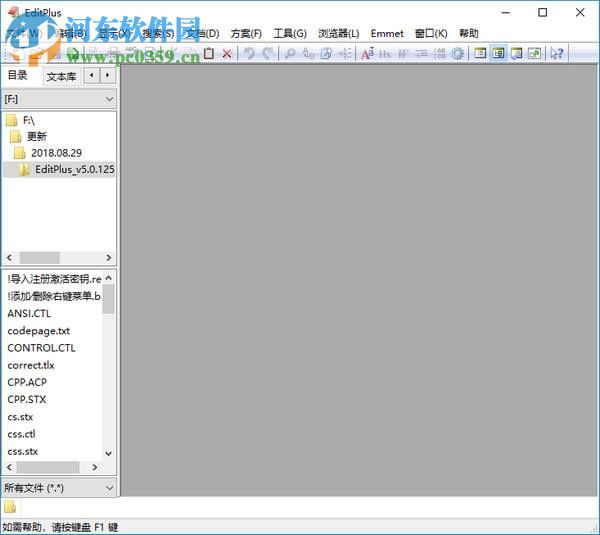Click file list horizontal scrollbar right arrow
600x535 pixels.
(95, 467)
